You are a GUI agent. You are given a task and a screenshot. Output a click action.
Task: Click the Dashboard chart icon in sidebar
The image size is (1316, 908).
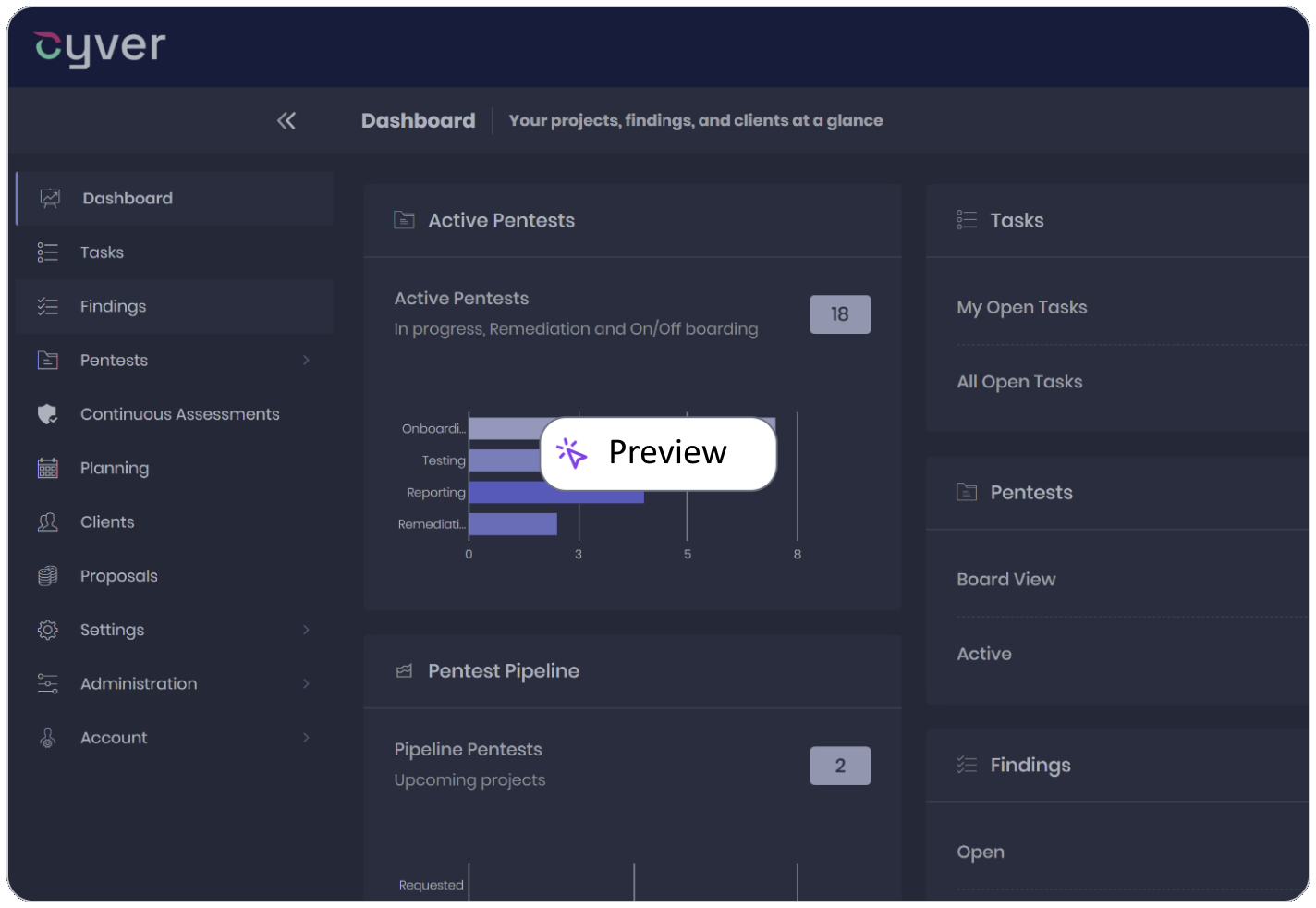(x=50, y=198)
